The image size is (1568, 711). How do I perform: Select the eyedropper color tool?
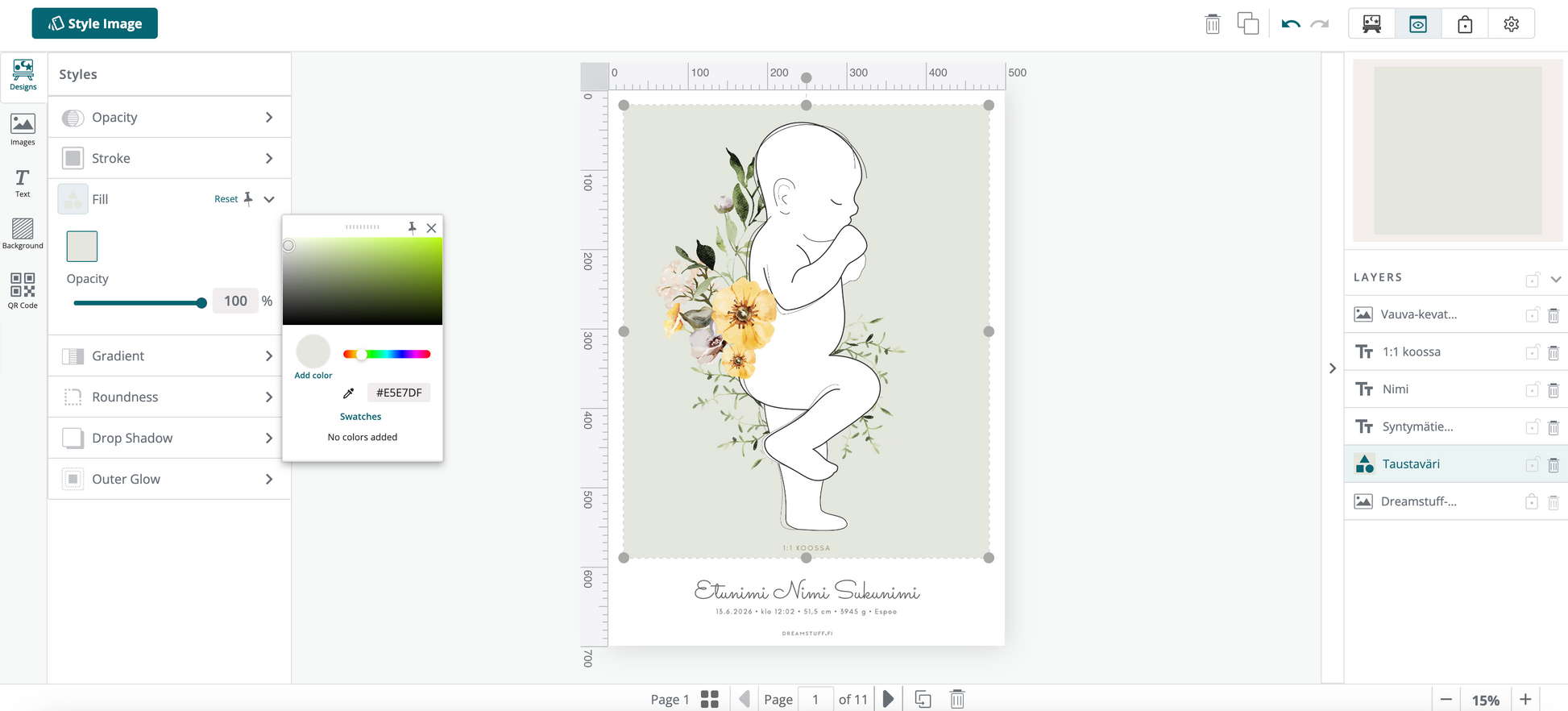pos(349,393)
